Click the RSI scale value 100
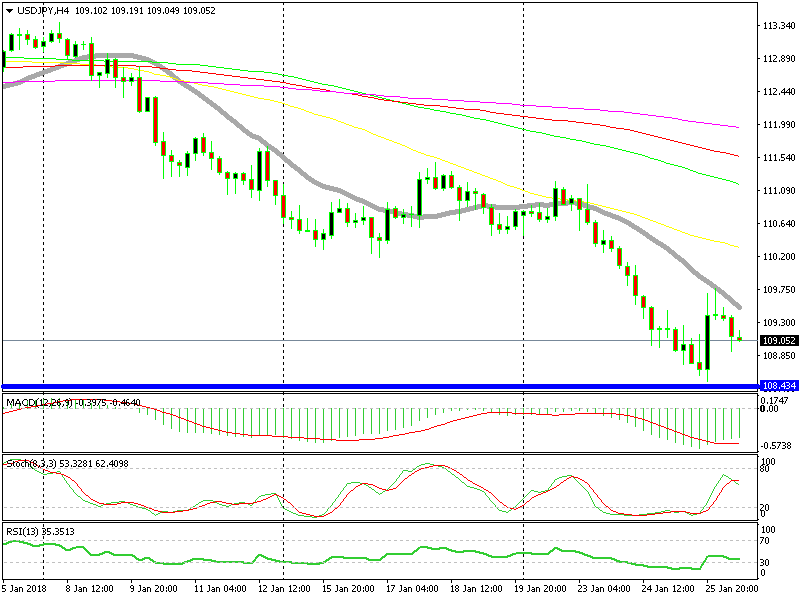 point(768,530)
